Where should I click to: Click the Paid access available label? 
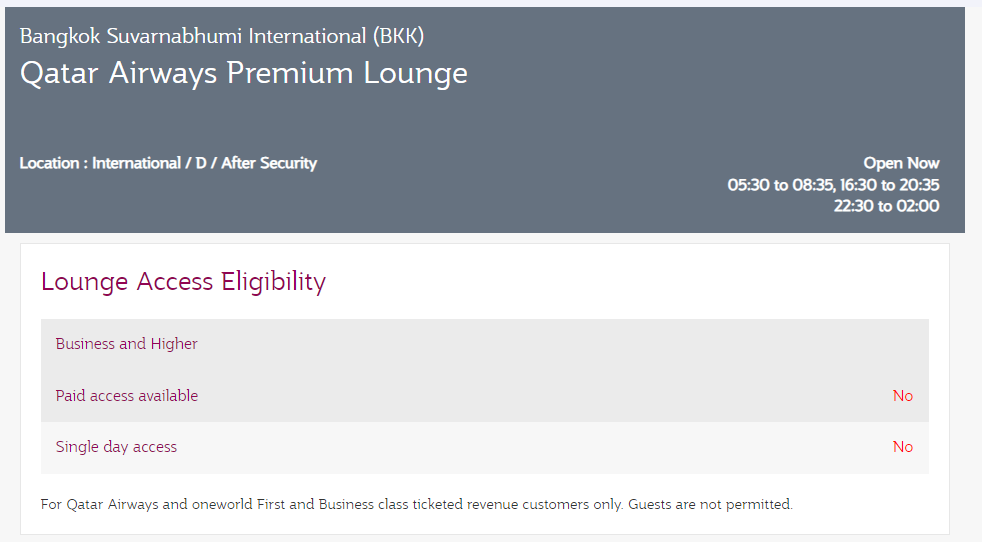(x=127, y=396)
